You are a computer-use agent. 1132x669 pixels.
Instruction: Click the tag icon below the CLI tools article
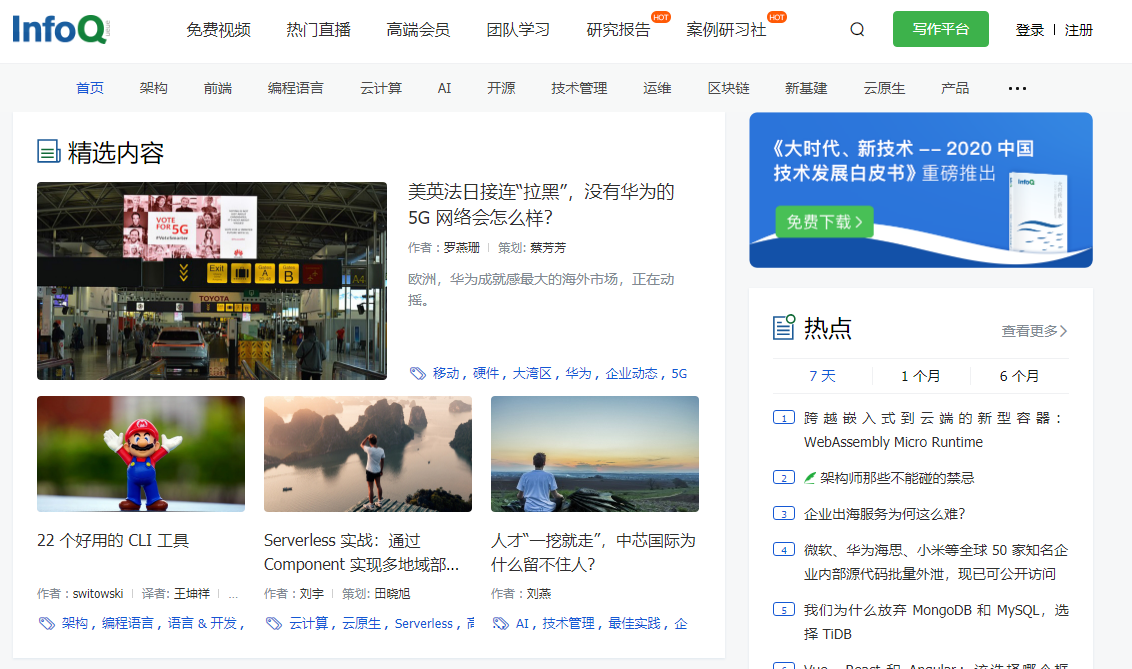pyautogui.click(x=45, y=623)
